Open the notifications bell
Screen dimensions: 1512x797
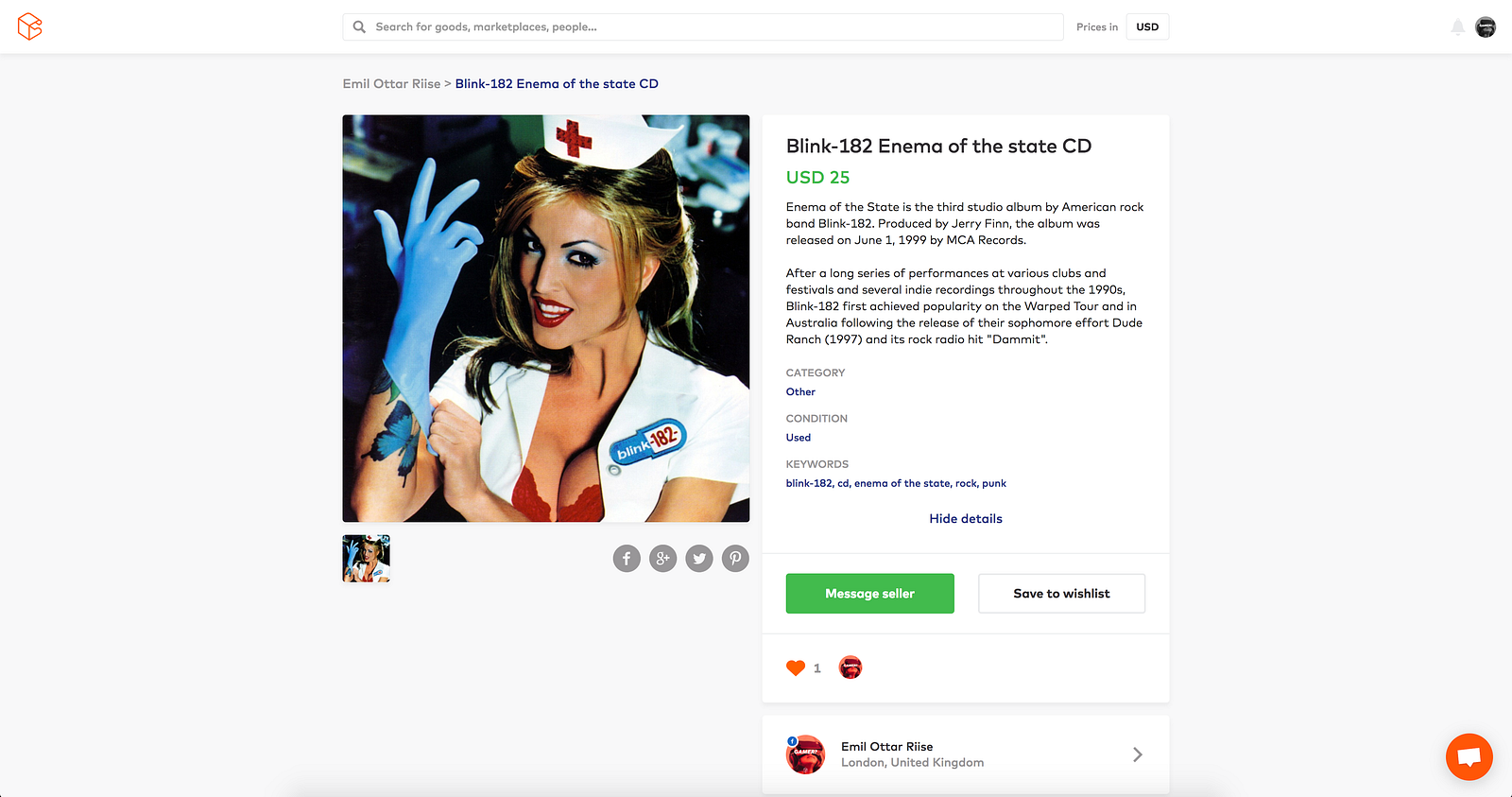click(x=1458, y=27)
